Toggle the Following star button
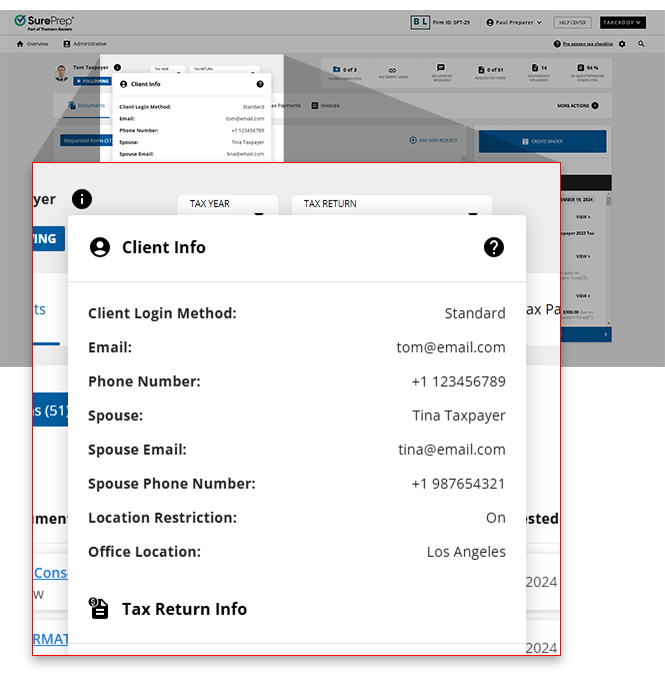Screen dimensions: 665x675 [93, 81]
